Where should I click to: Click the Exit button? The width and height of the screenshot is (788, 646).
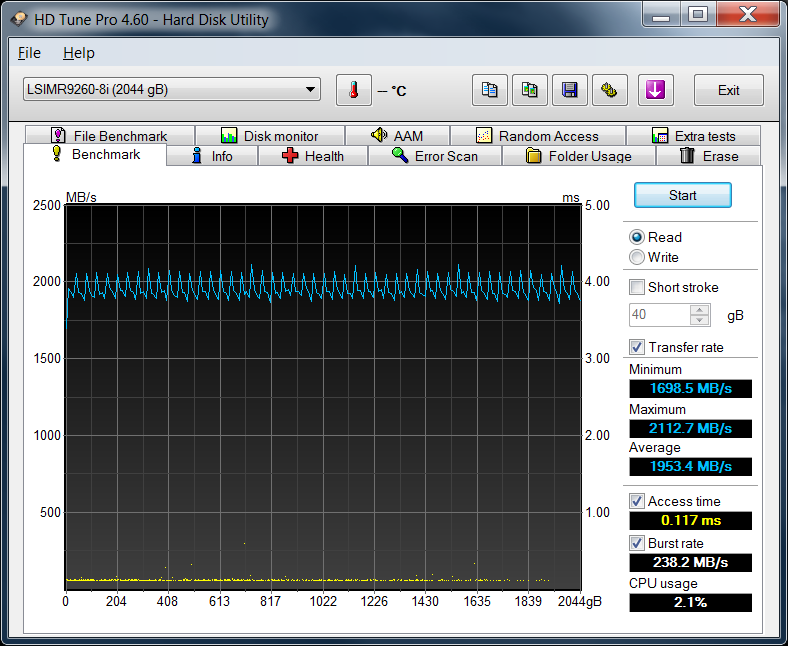(x=728, y=90)
